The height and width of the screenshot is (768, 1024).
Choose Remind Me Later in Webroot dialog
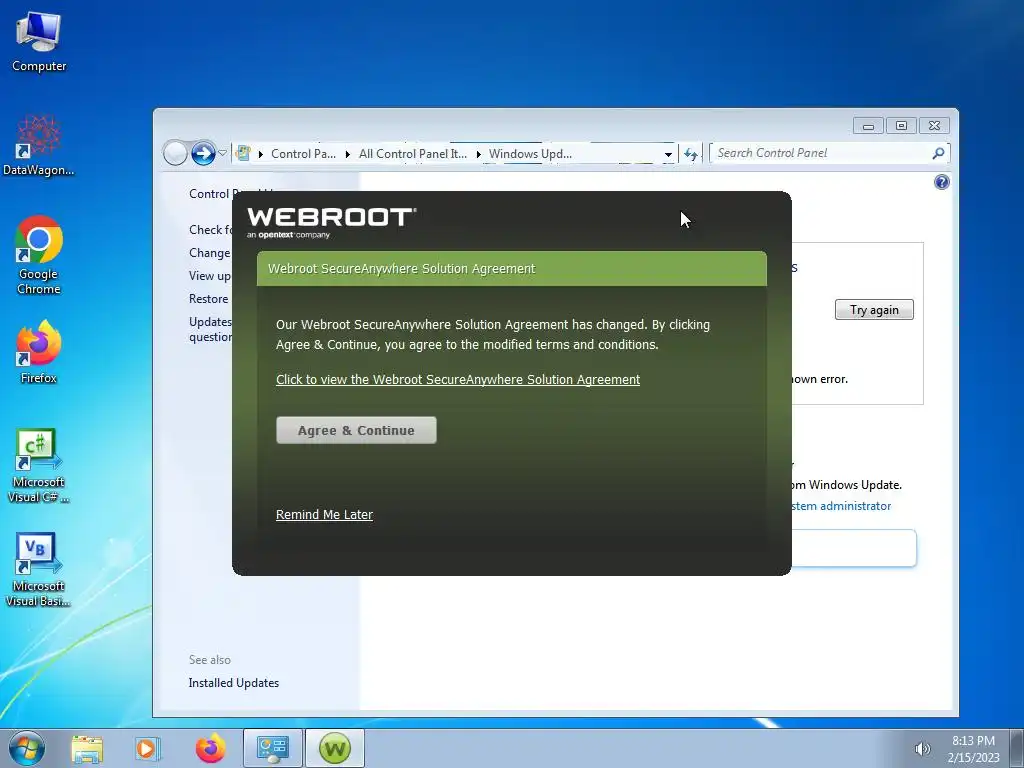pos(324,515)
